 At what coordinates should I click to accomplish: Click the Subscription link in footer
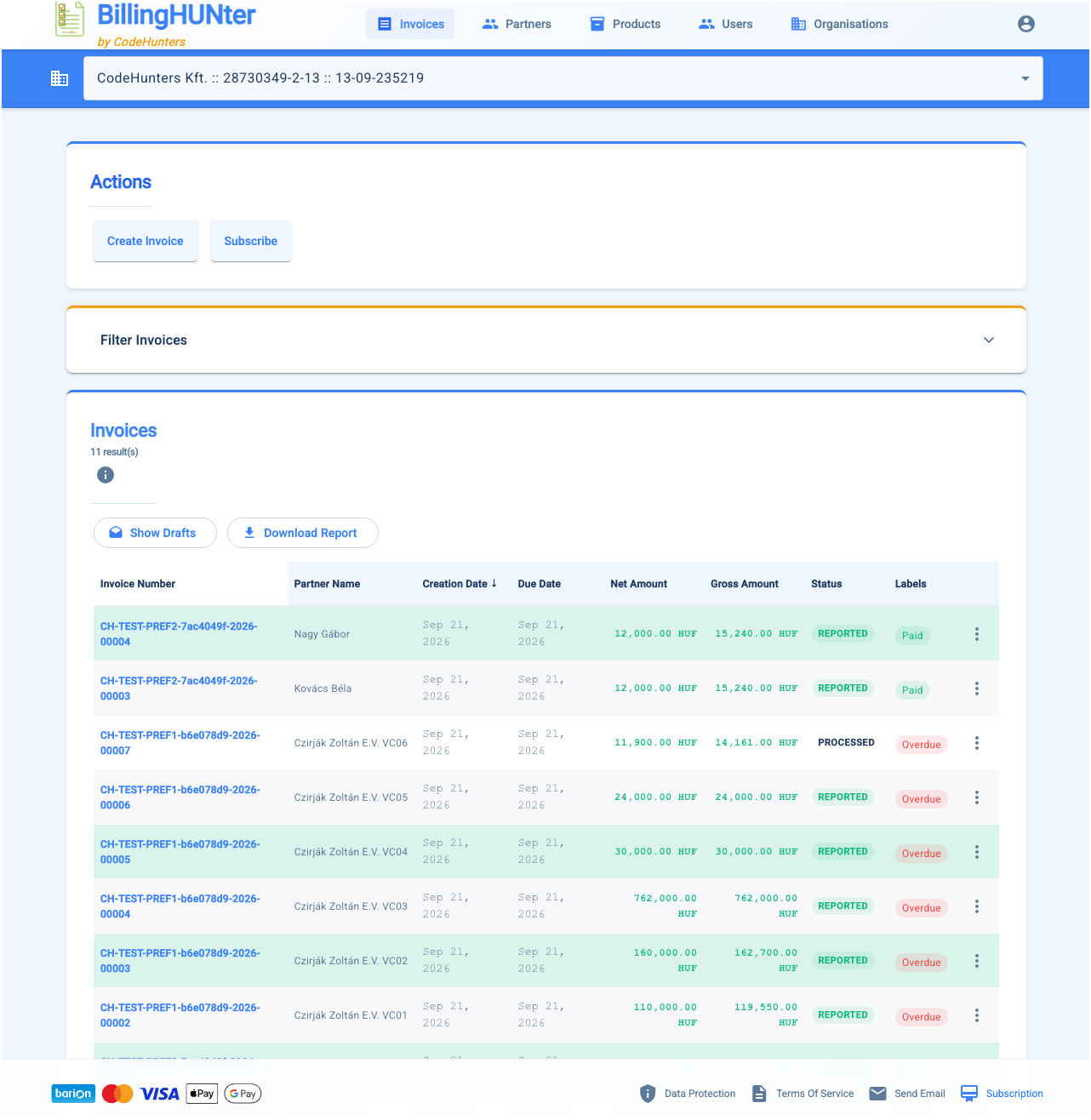pyautogui.click(x=1014, y=1094)
